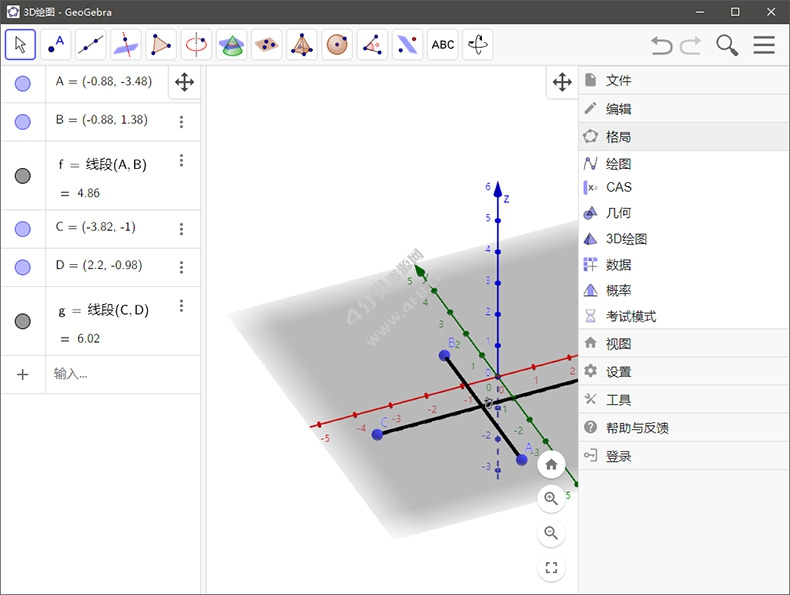
Task: Select the Sphere tool
Action: pyautogui.click(x=337, y=44)
